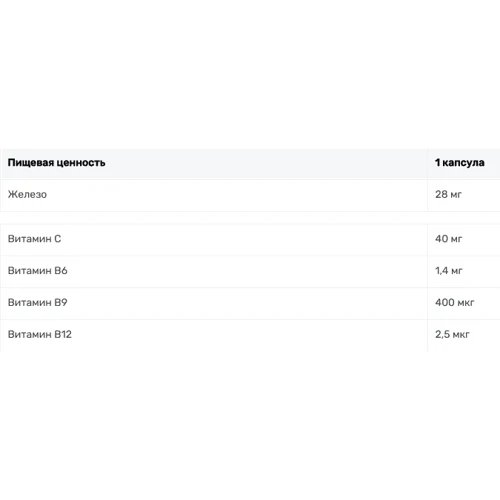
Task: Click the '1 капсула' column header
Action: pyautogui.click(x=464, y=163)
